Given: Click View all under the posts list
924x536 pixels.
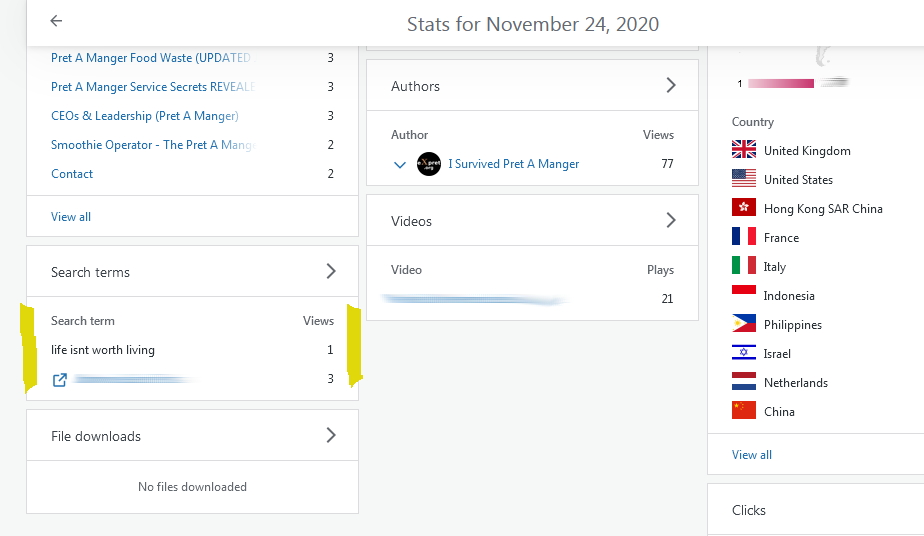Looking at the screenshot, I should click(71, 216).
